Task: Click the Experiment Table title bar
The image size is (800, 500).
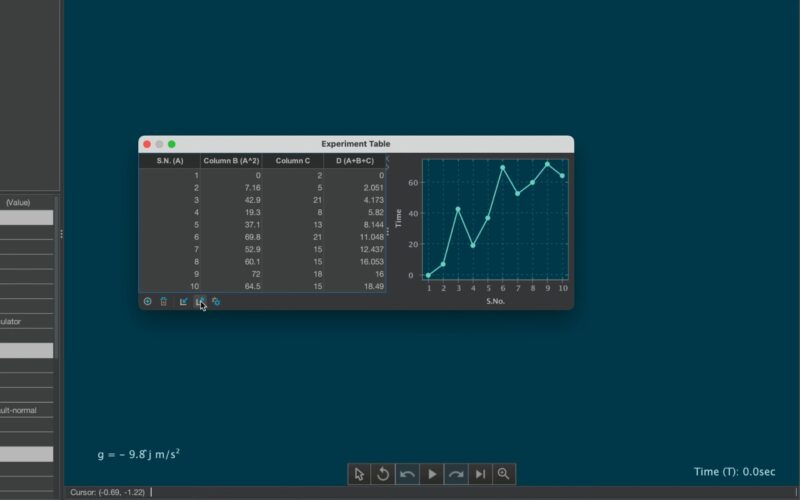Action: (x=356, y=144)
